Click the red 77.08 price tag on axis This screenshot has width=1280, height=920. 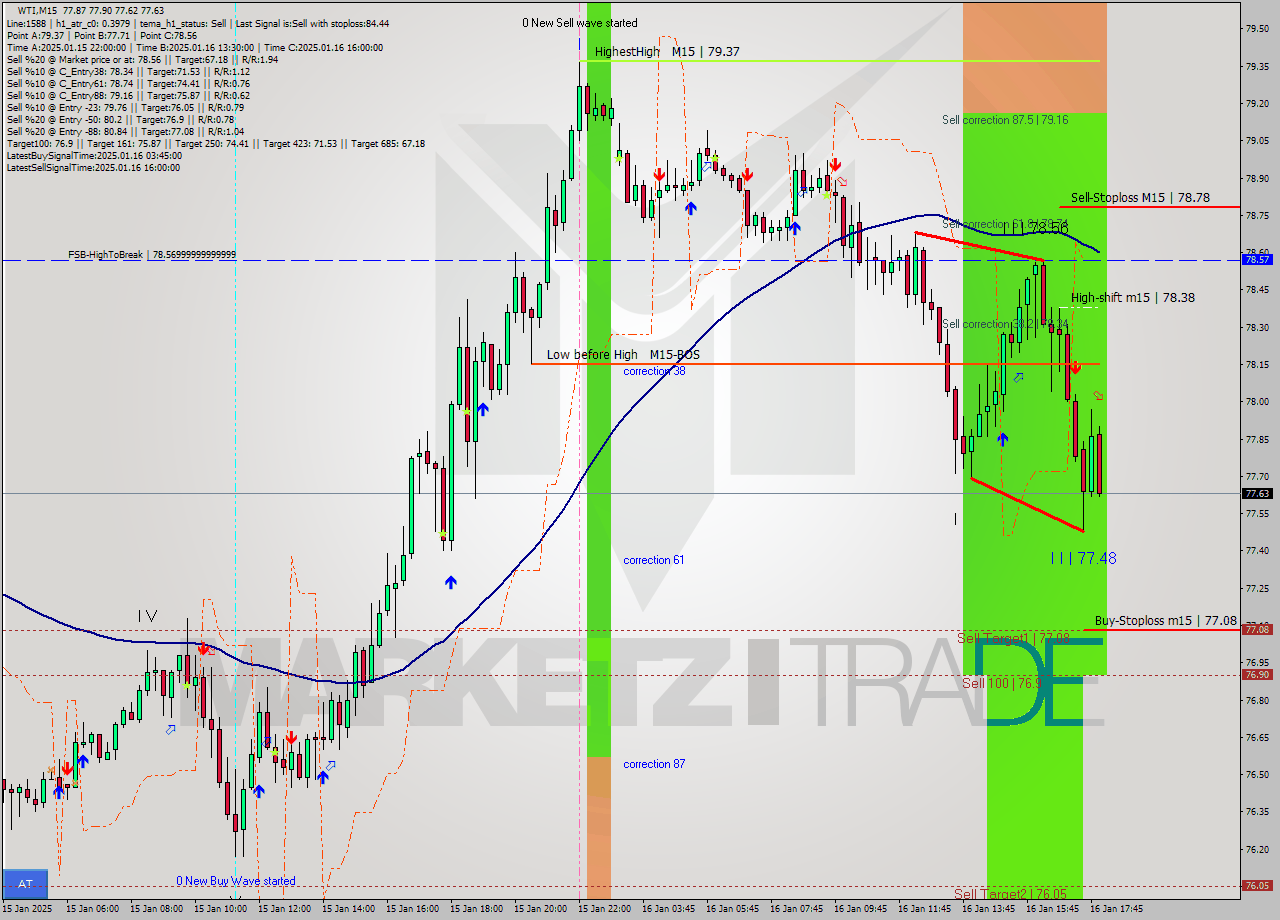(1257, 629)
